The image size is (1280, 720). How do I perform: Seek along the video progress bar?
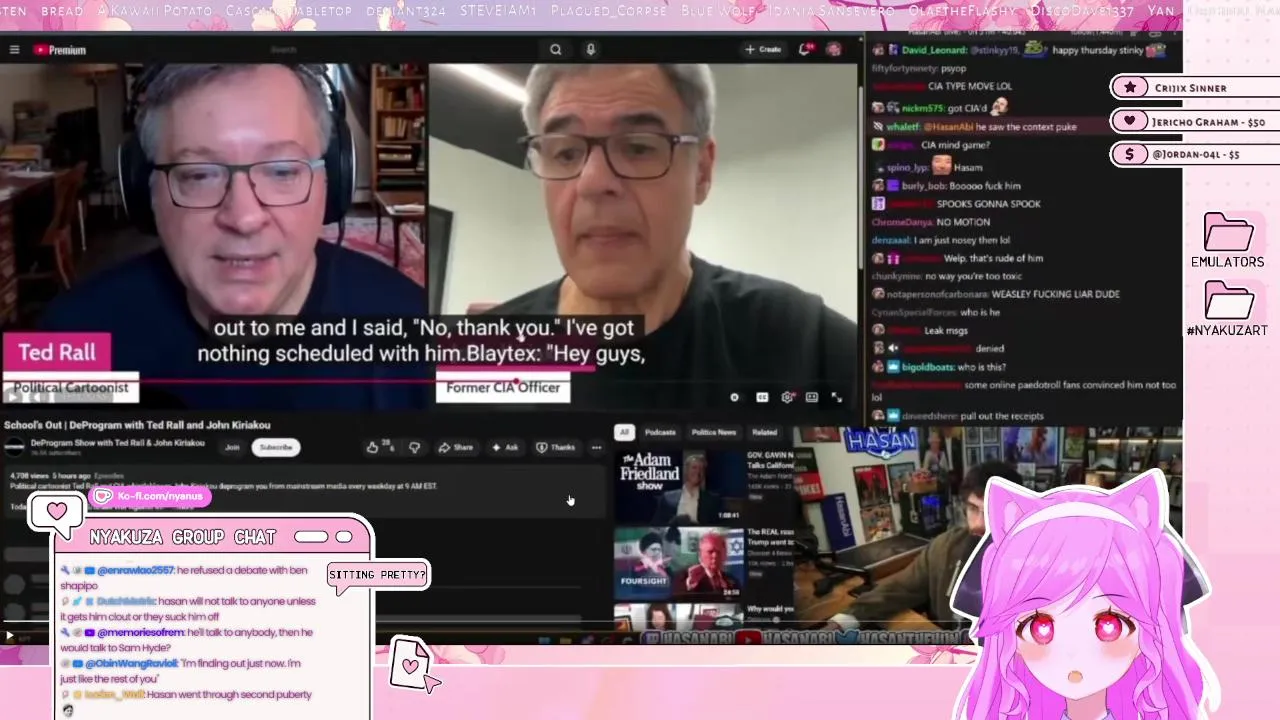430,381
